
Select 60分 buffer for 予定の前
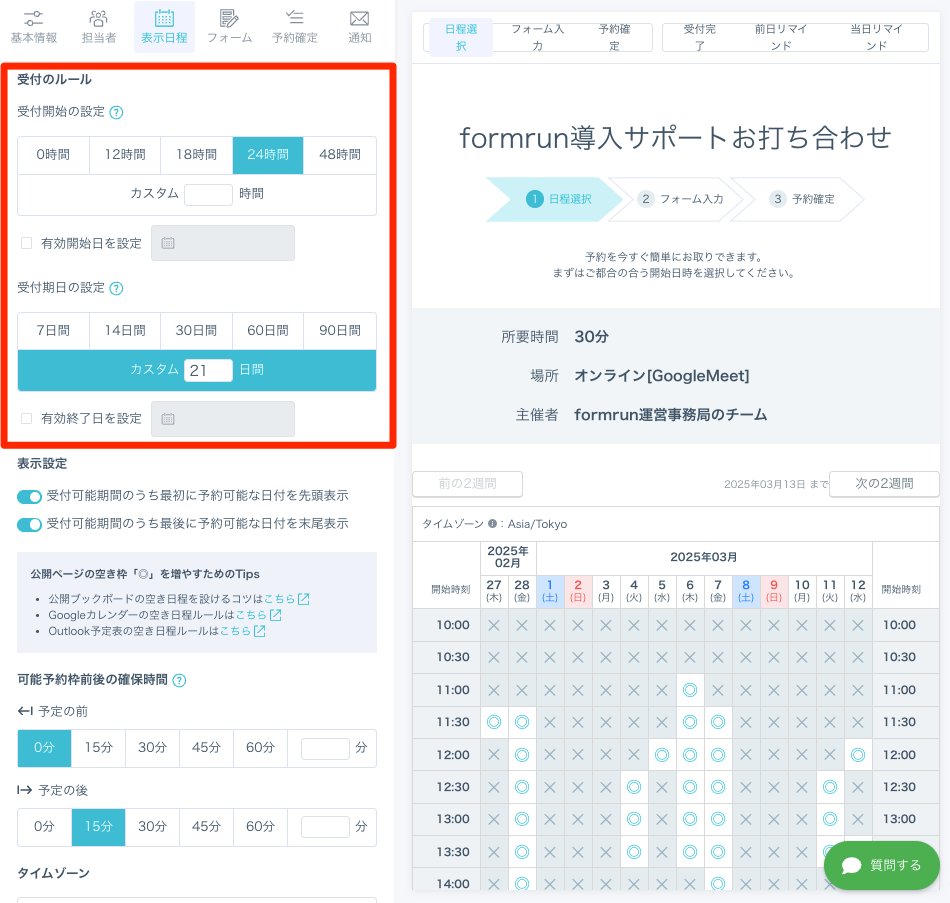(x=261, y=748)
